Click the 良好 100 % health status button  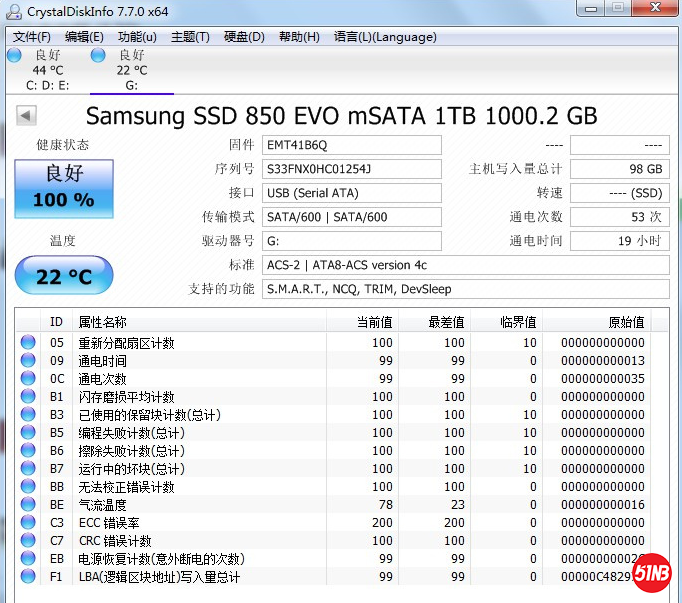(x=64, y=189)
